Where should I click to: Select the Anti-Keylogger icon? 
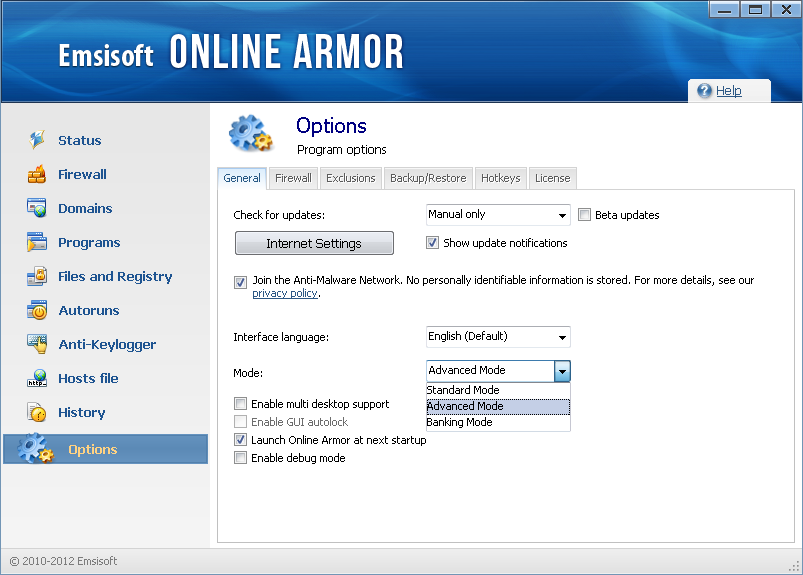pyautogui.click(x=37, y=344)
